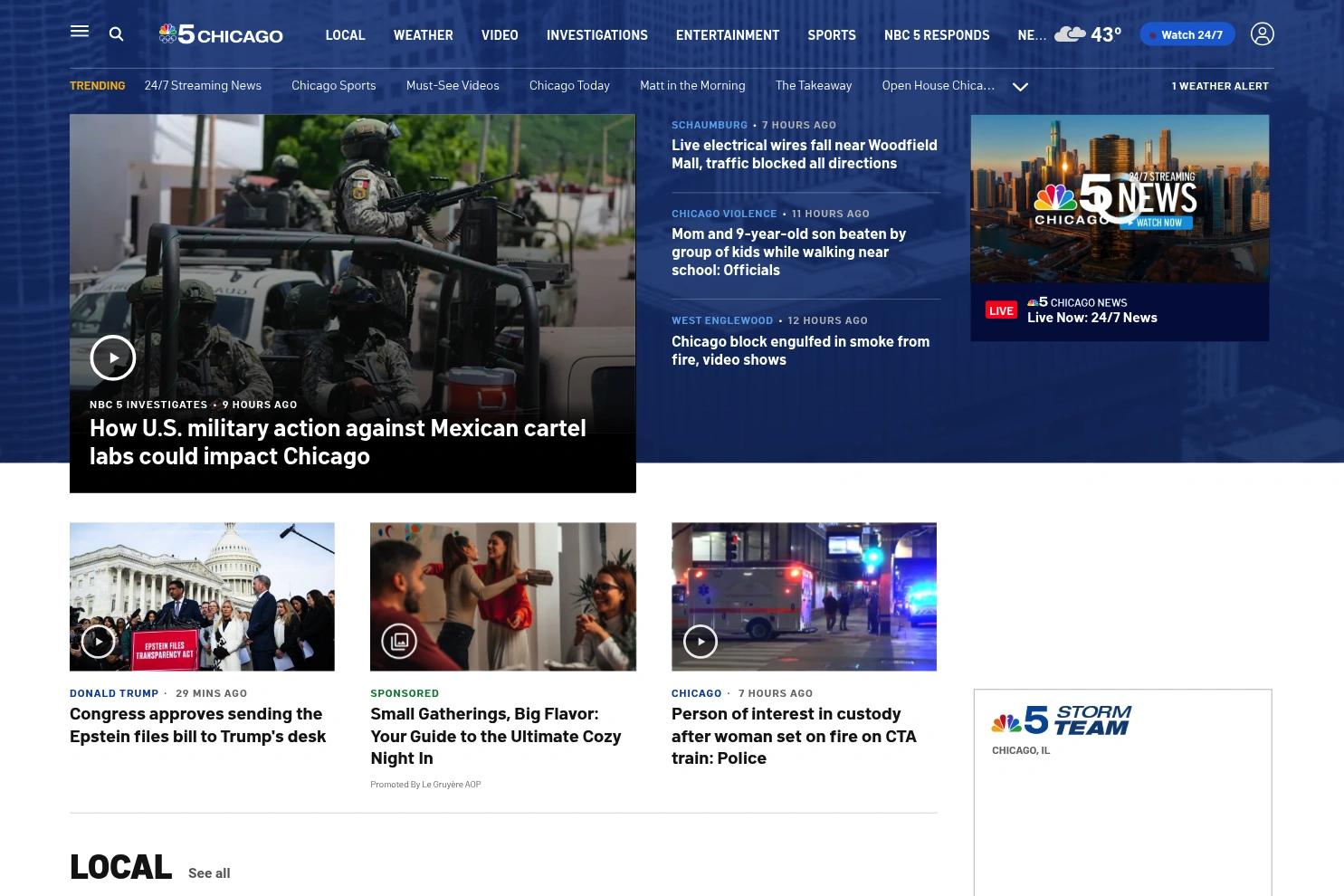The width and height of the screenshot is (1344, 896).
Task: Read the Woodfield Mall electrical wires story
Action: pyautogui.click(x=805, y=154)
